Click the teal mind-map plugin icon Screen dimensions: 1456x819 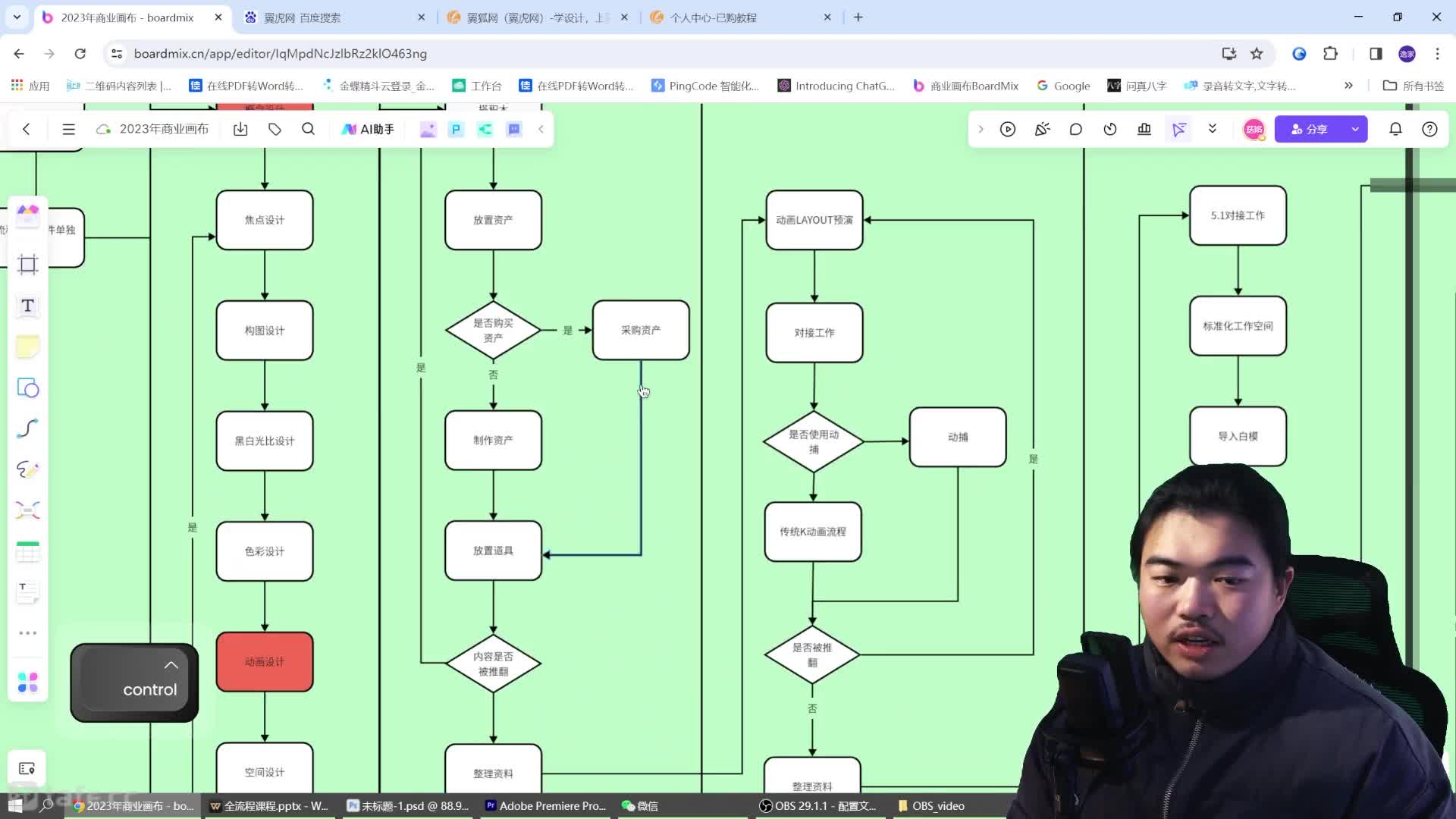(485, 129)
